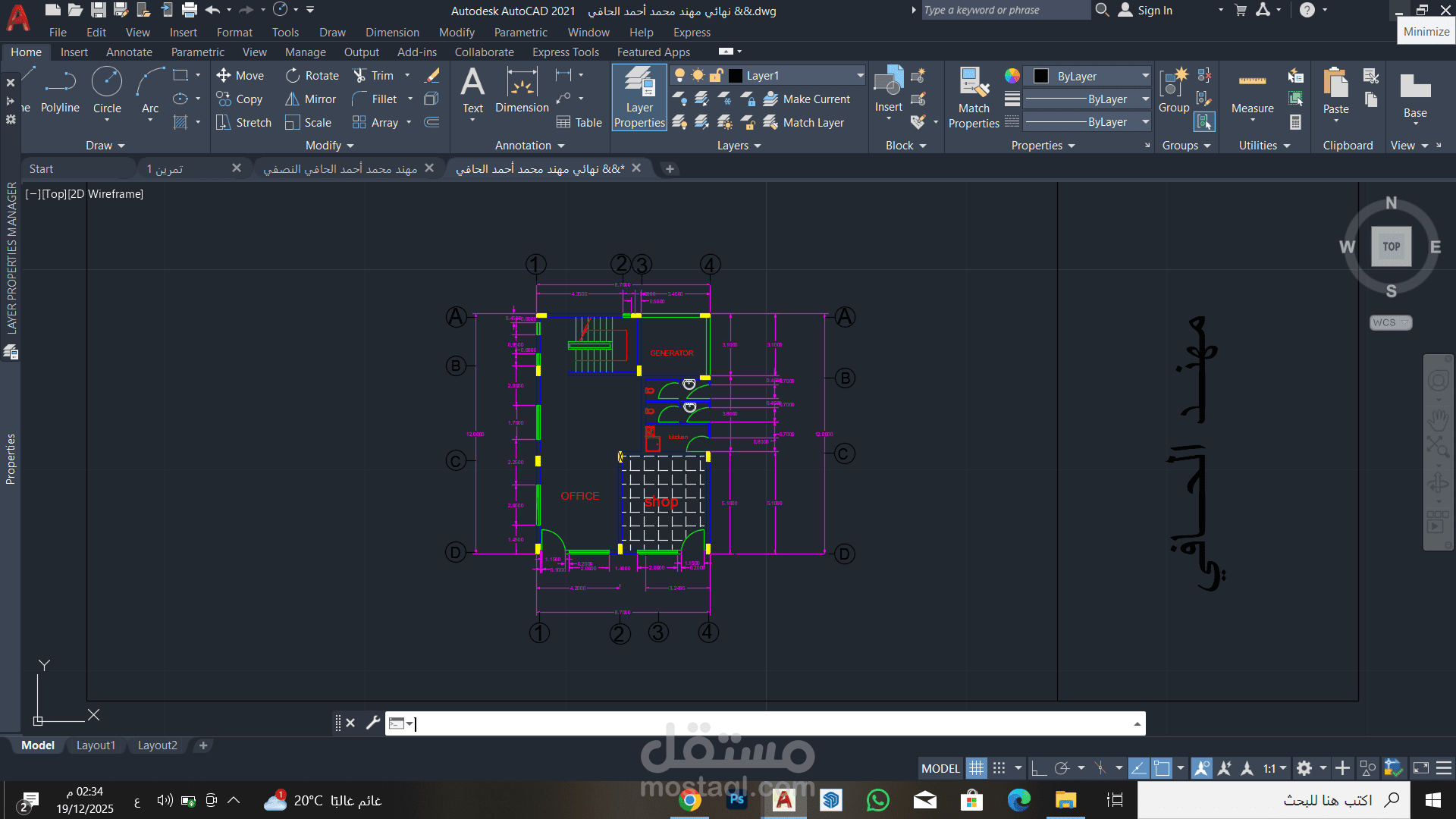The height and width of the screenshot is (819, 1456).
Task: Click Match Properties tool
Action: click(x=974, y=97)
